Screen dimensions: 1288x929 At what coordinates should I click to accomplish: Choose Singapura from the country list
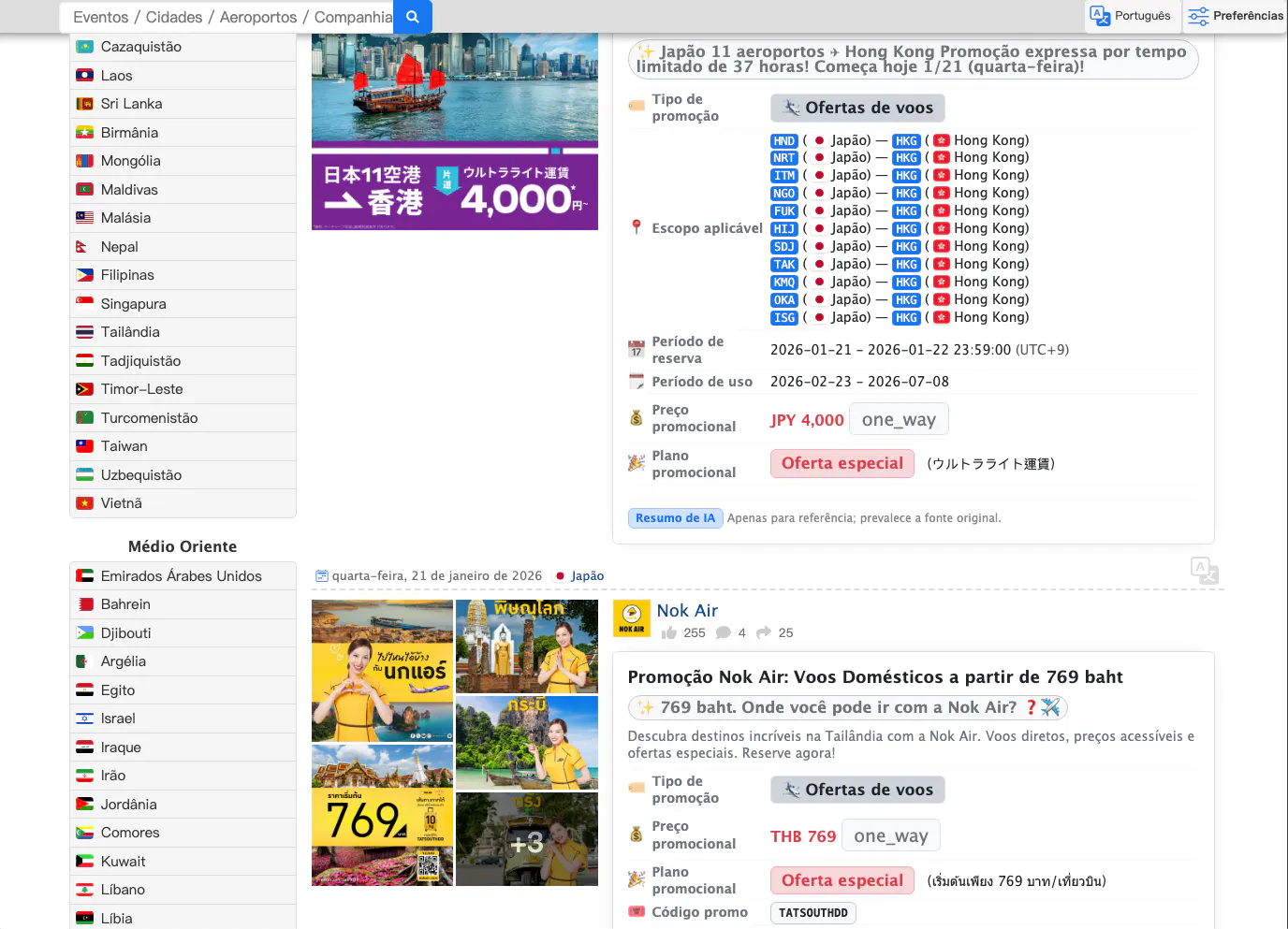click(183, 304)
